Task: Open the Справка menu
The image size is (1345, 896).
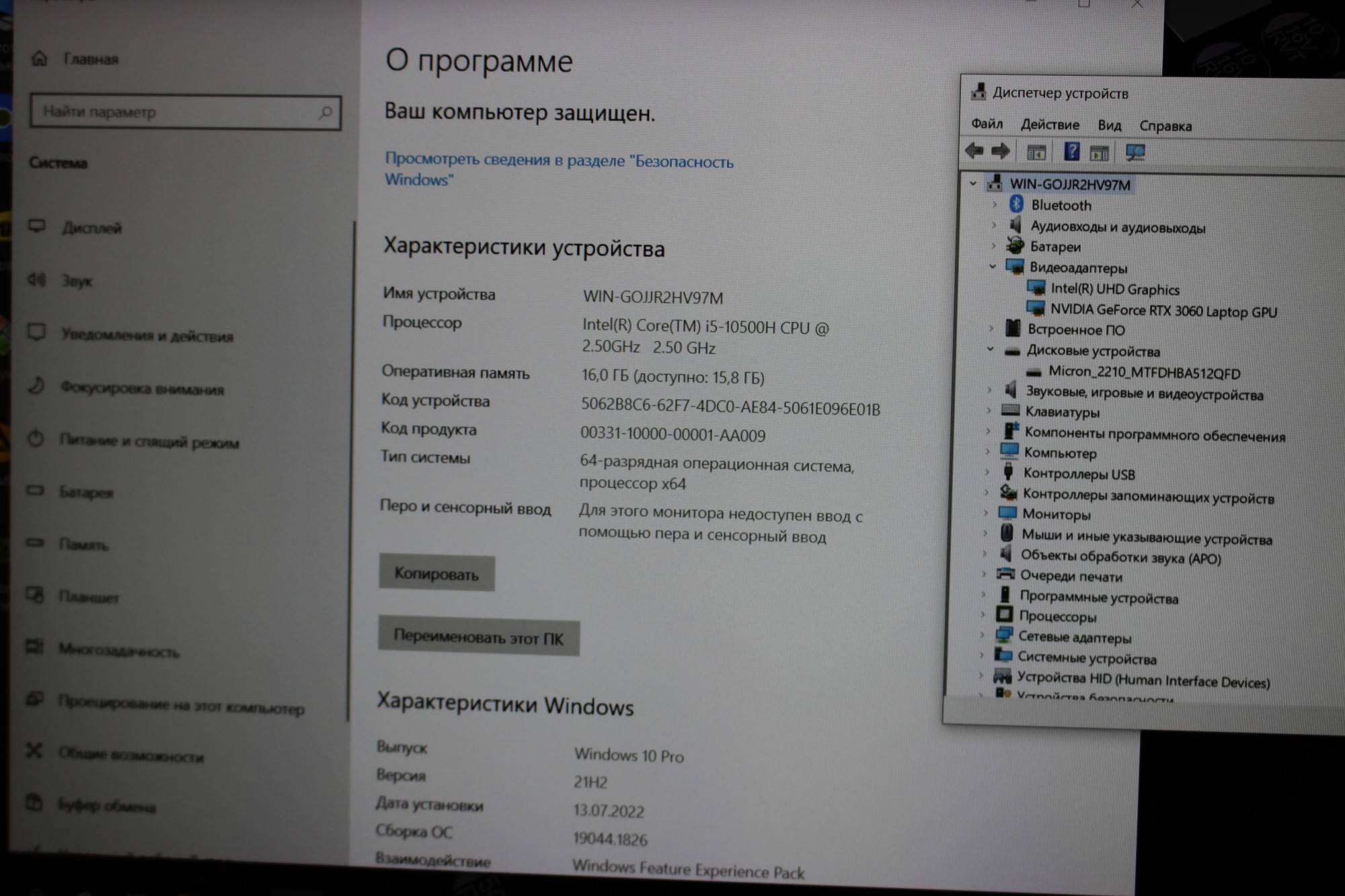Action: pos(1165,126)
